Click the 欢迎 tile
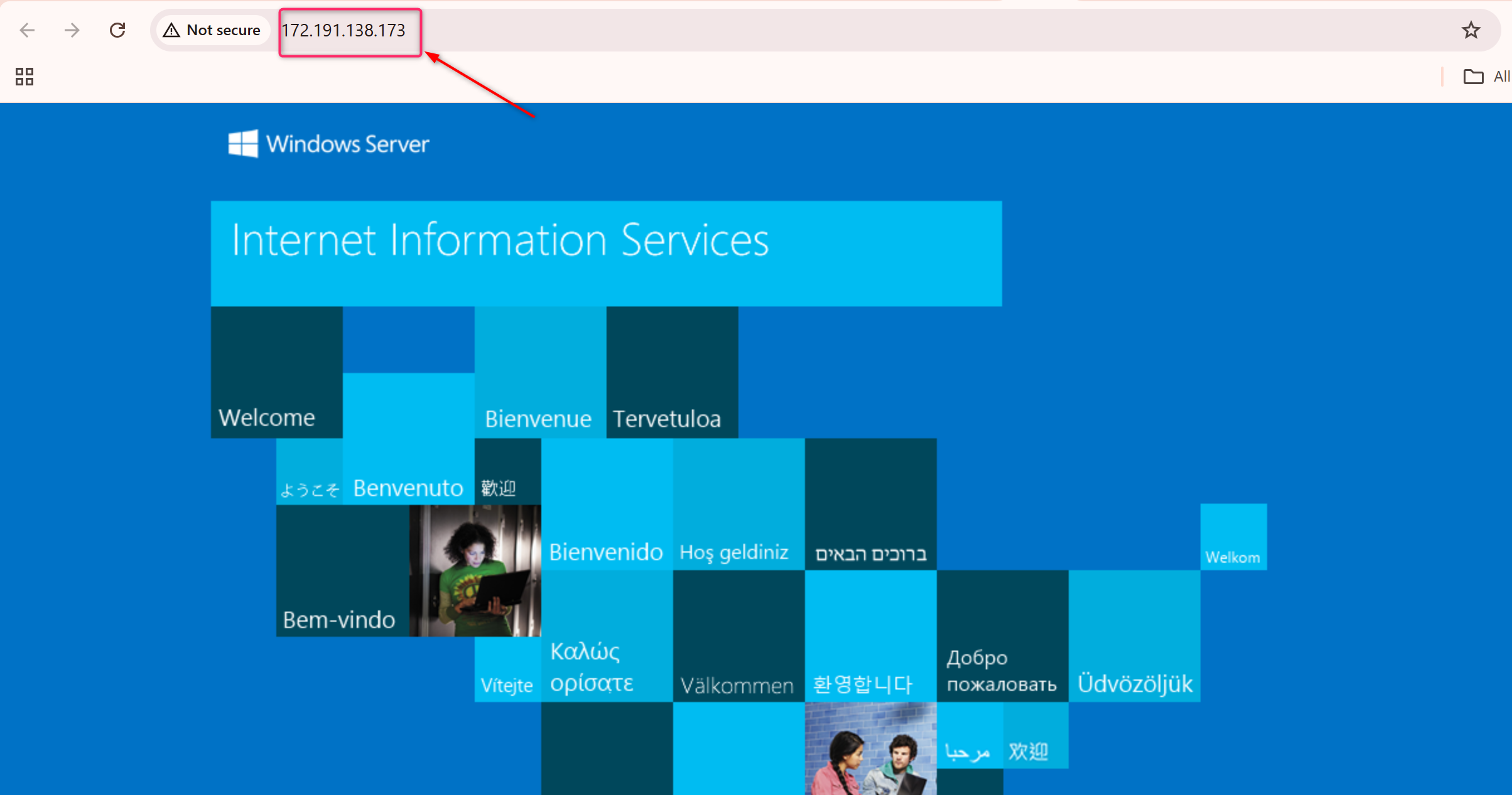 1036,735
